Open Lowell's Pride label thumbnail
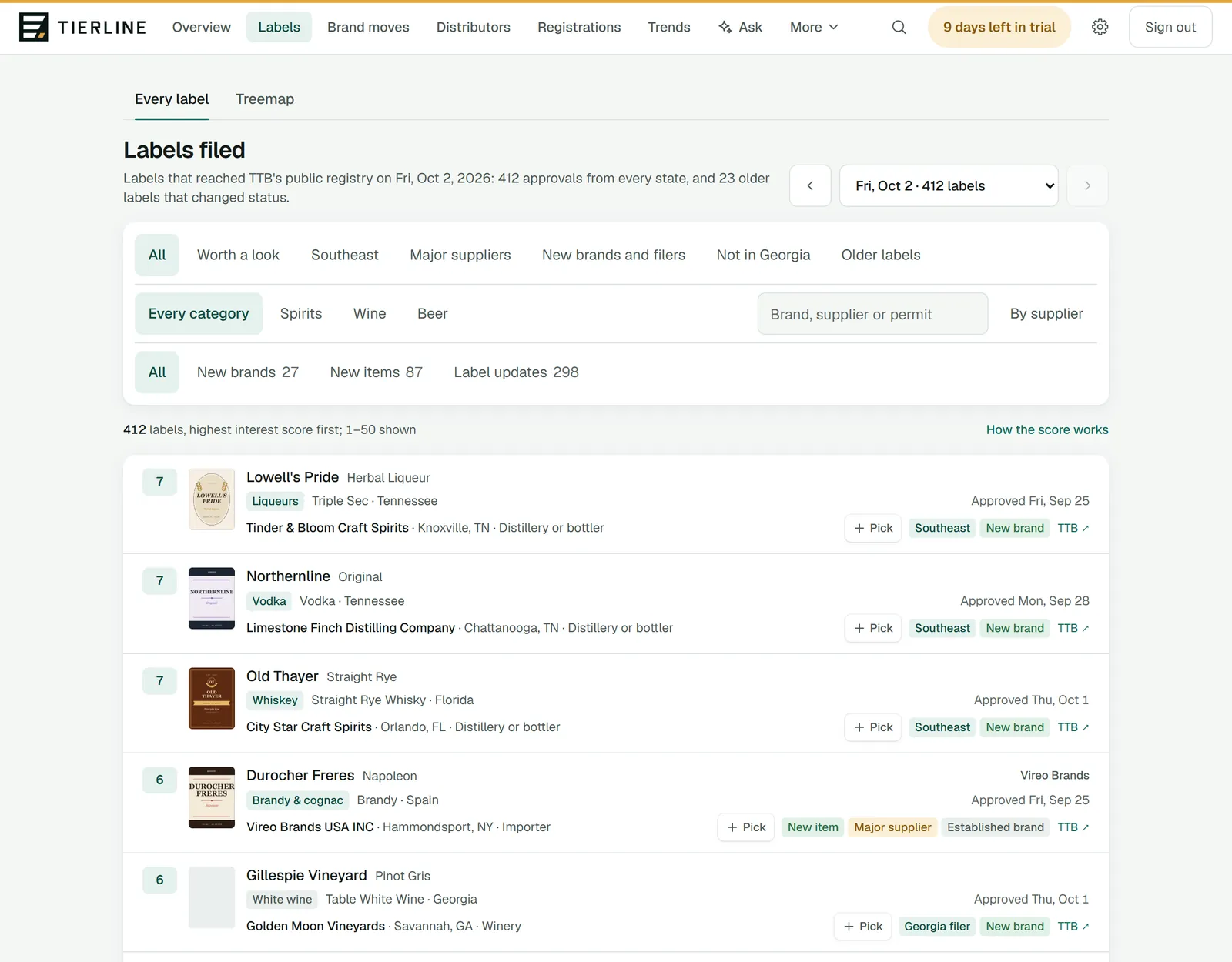 pos(212,499)
